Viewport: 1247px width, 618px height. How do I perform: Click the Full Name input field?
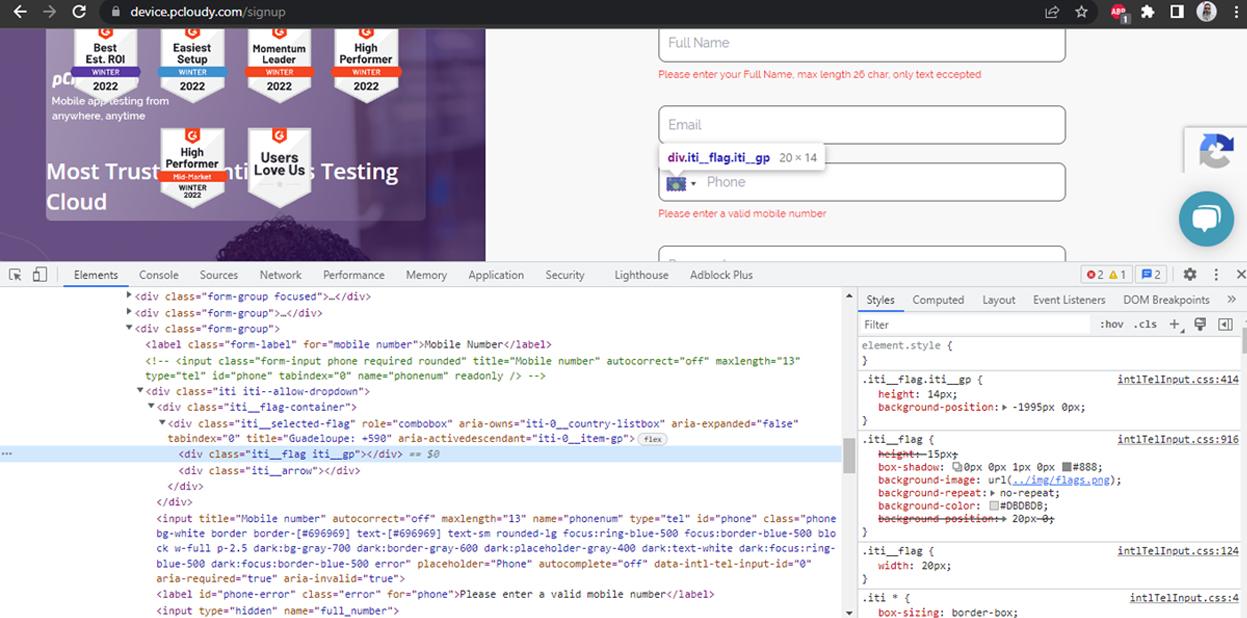[x=862, y=43]
